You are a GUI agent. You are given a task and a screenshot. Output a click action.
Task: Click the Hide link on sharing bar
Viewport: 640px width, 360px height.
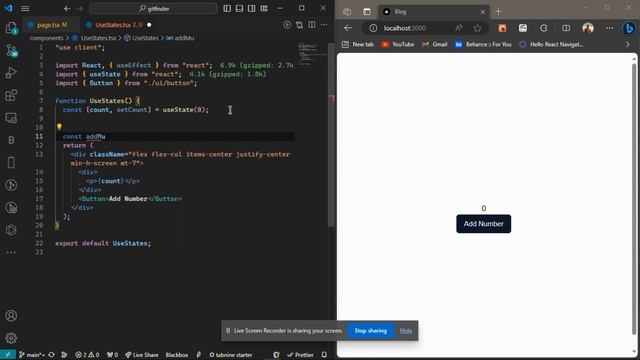tap(406, 331)
